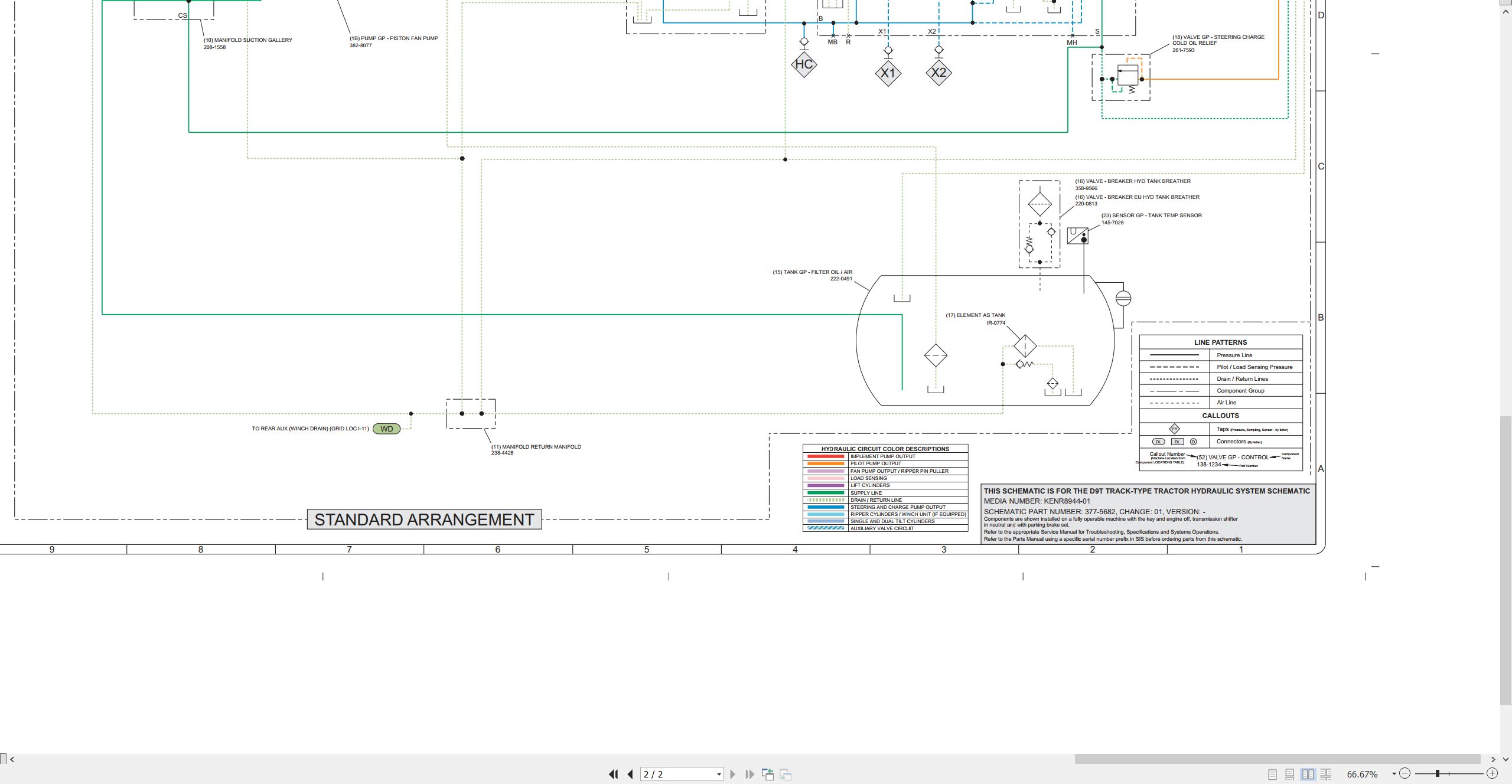
Task: Click the hydraulic tank breather valve symbol
Action: [1039, 224]
